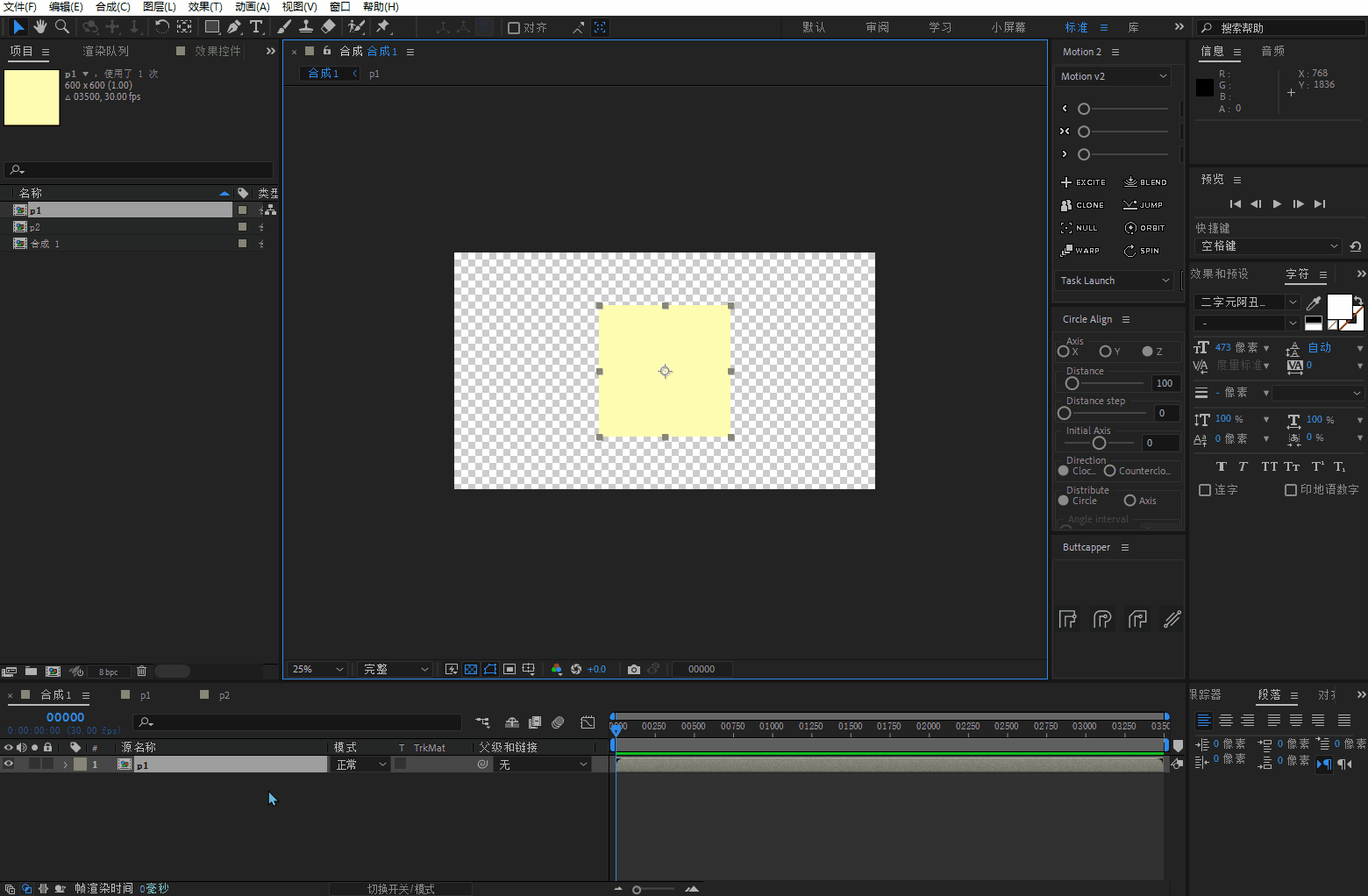Take a snapshot with camera icon
The image size is (1368, 896).
[634, 669]
